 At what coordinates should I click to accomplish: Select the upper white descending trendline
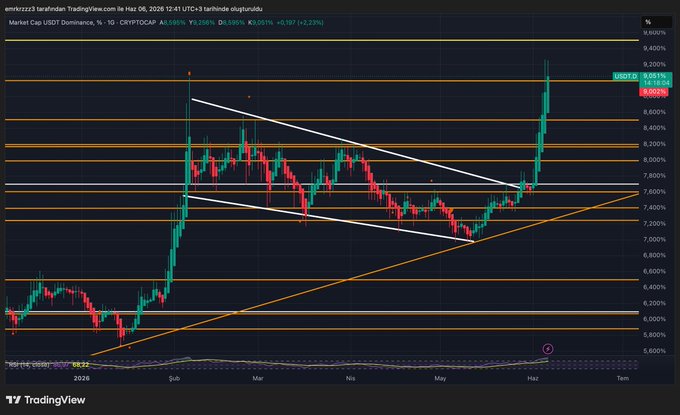point(356,144)
